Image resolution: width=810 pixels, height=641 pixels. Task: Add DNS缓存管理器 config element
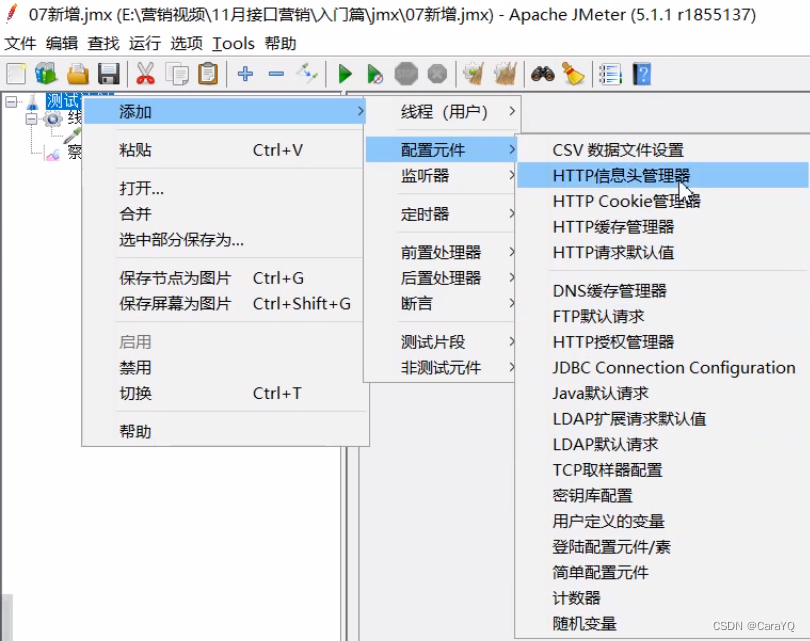(x=663, y=291)
